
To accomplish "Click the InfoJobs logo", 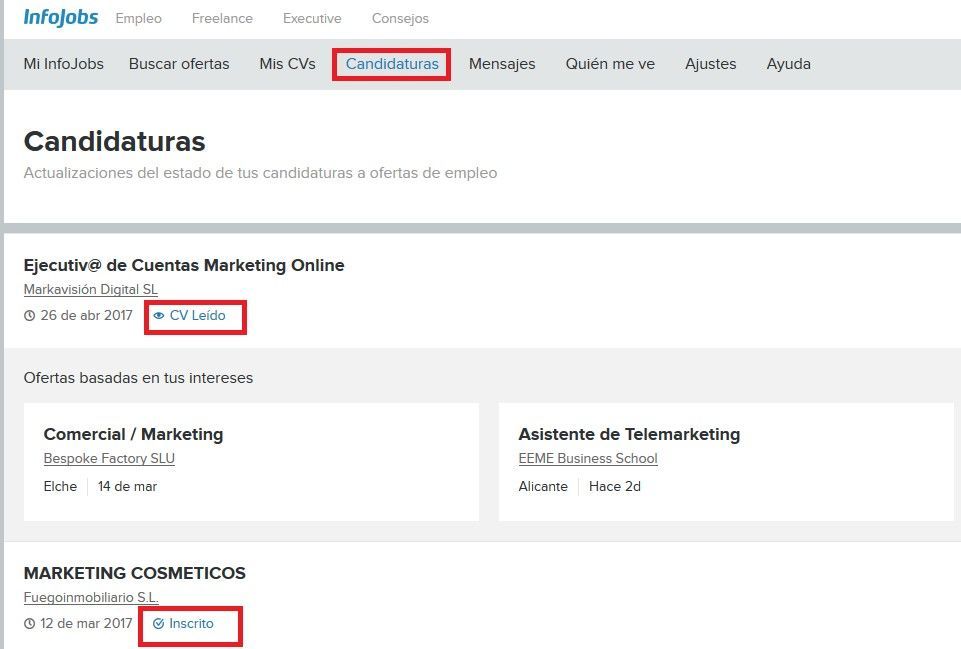I will pyautogui.click(x=61, y=17).
